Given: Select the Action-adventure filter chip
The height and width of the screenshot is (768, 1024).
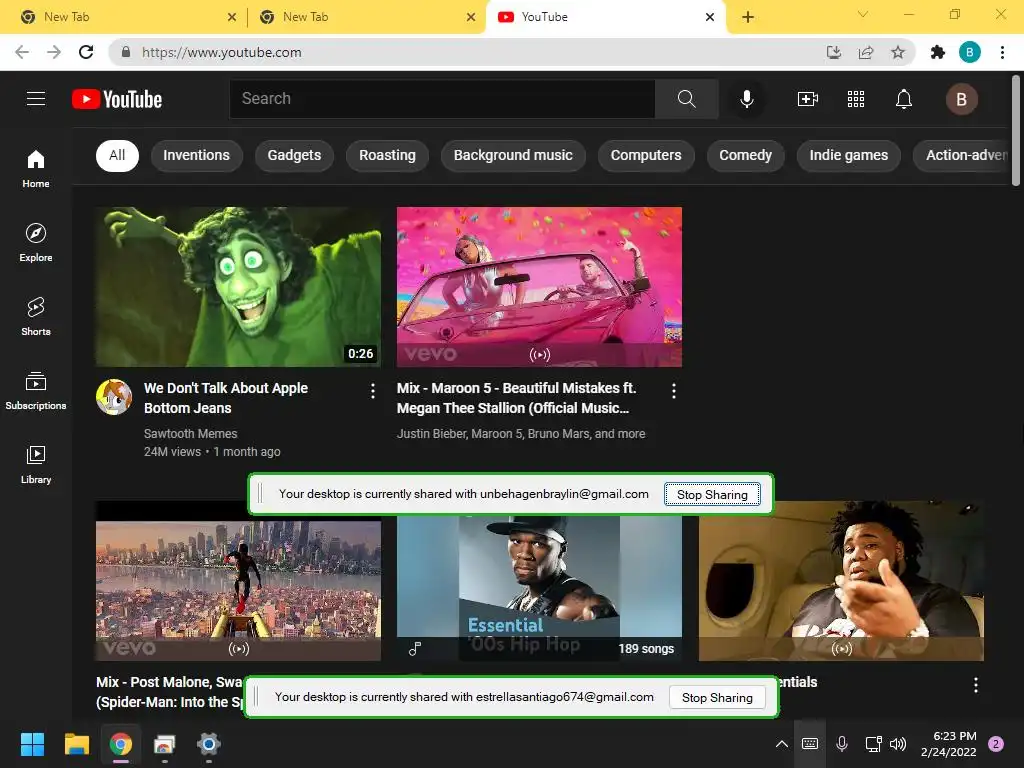Looking at the screenshot, I should [962, 155].
